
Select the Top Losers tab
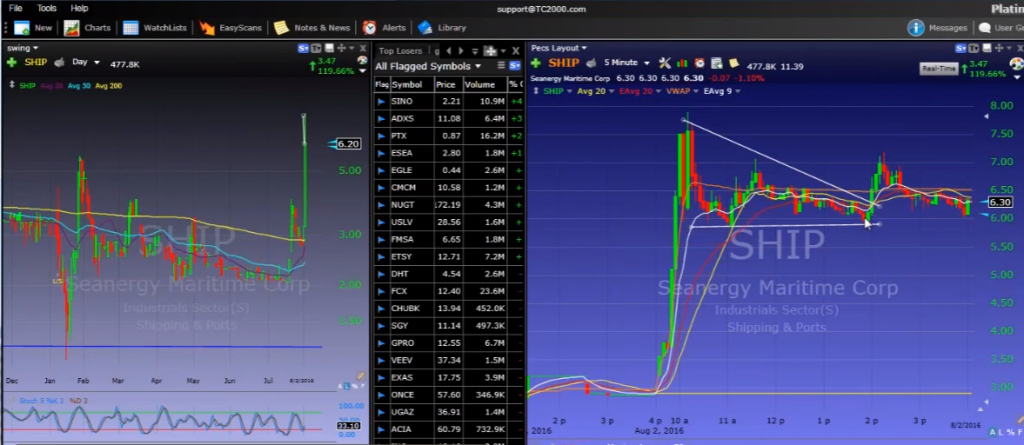tap(400, 51)
